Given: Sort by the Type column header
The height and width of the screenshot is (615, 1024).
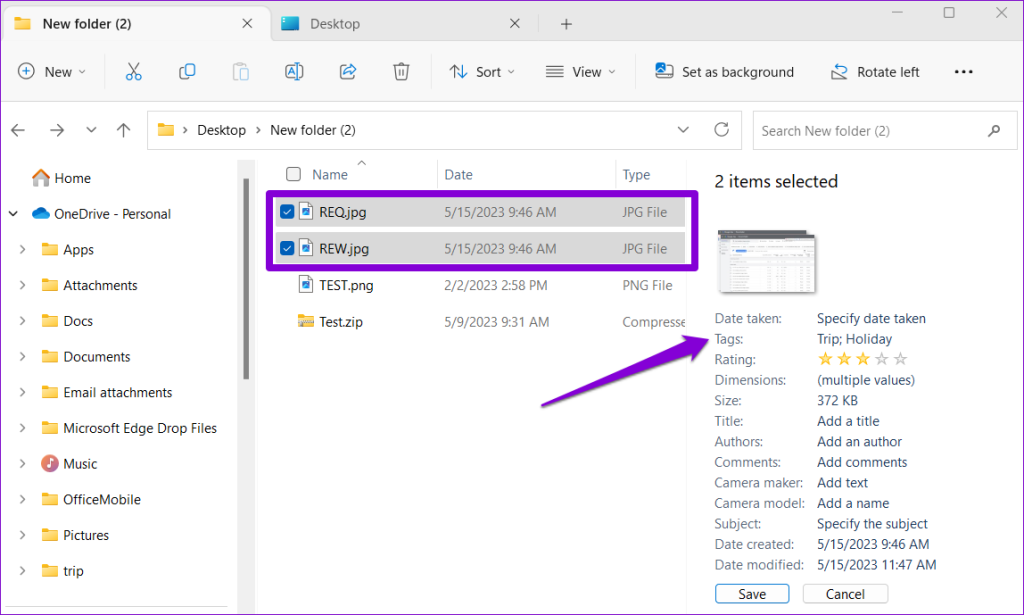Looking at the screenshot, I should 636,174.
